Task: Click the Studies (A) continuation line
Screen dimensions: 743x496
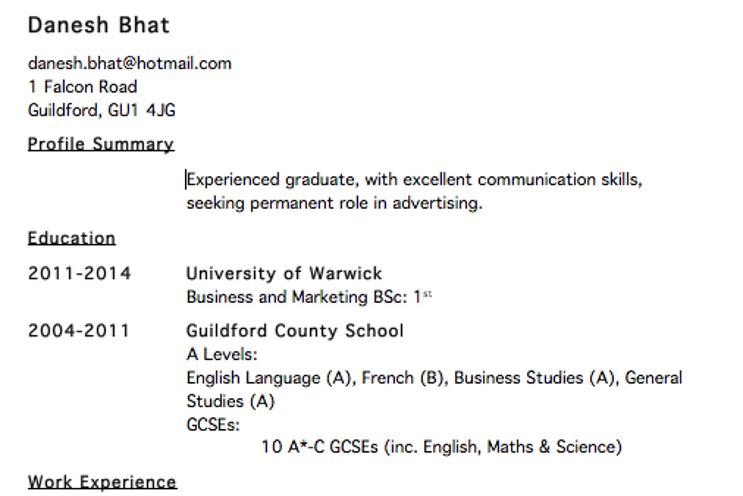Action: tap(230, 401)
